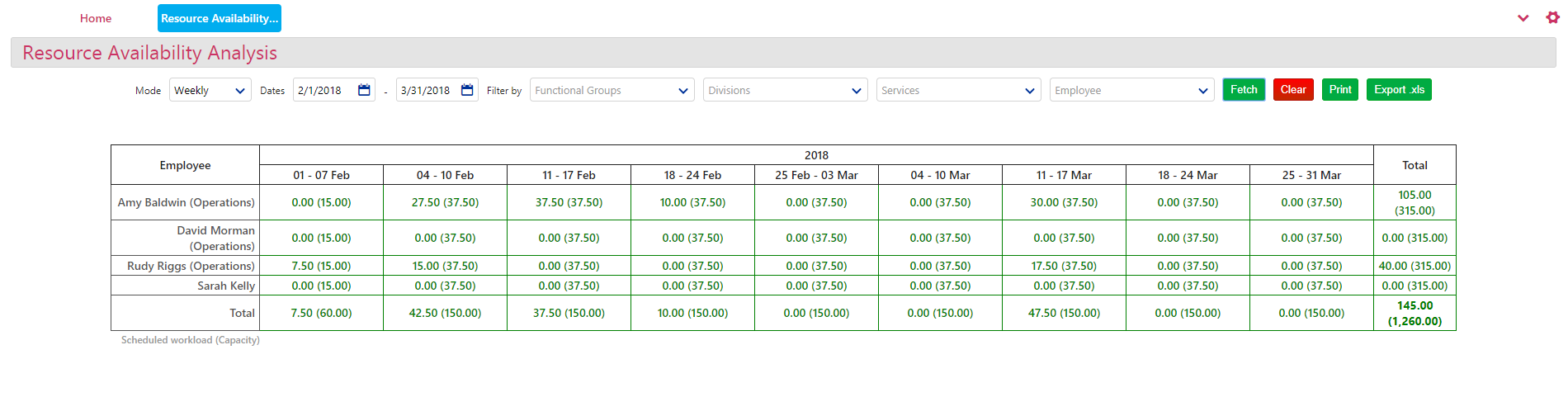Go to the Home tab
The height and width of the screenshot is (397, 1568).
click(x=96, y=18)
